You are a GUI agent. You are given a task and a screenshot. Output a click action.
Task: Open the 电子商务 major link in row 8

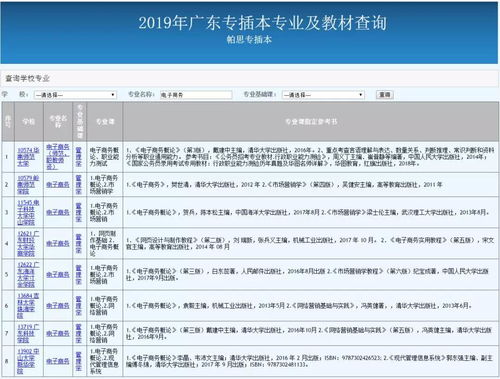[58, 361]
